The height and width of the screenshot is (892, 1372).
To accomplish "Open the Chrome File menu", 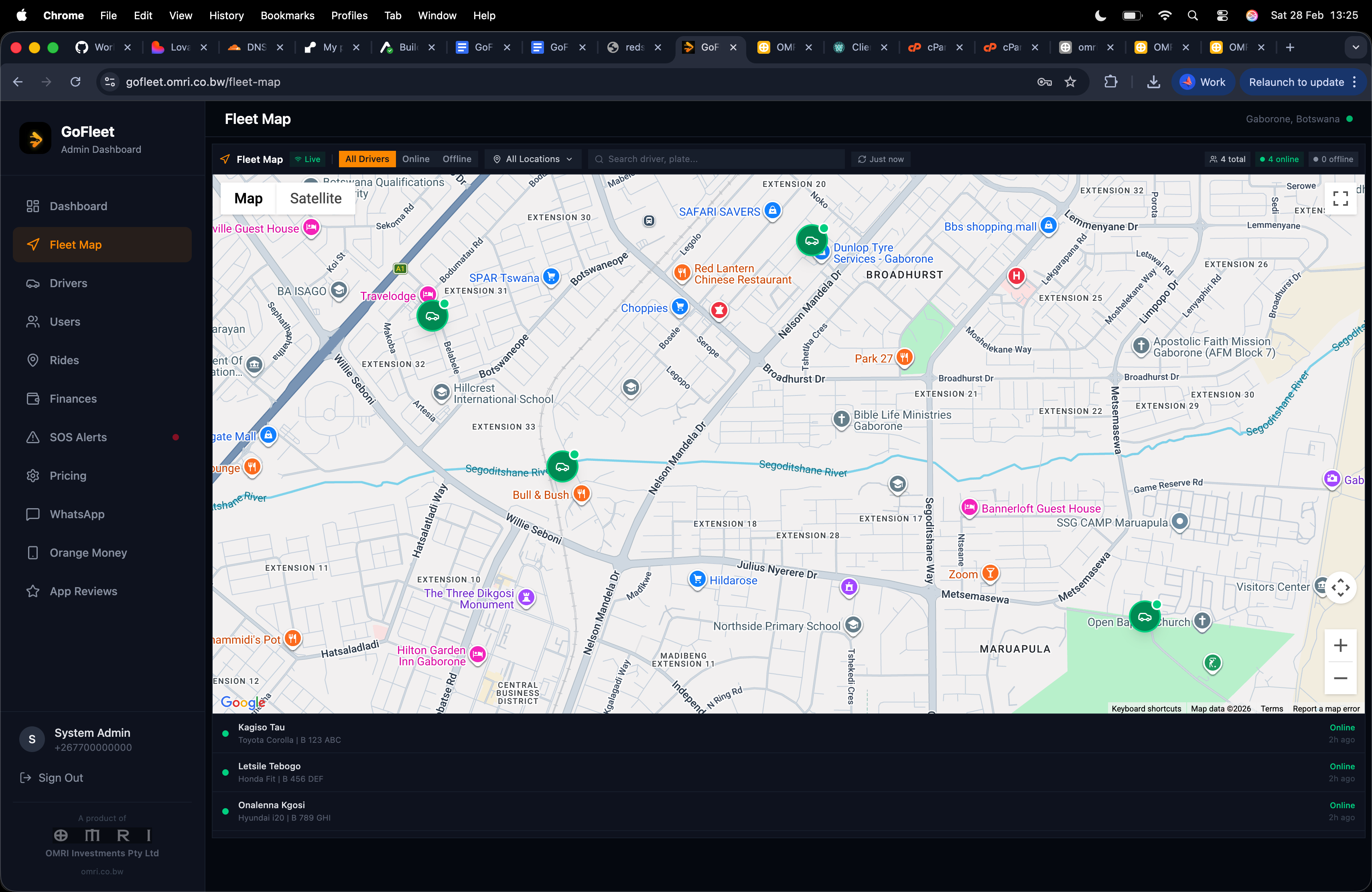I will pyautogui.click(x=108, y=16).
